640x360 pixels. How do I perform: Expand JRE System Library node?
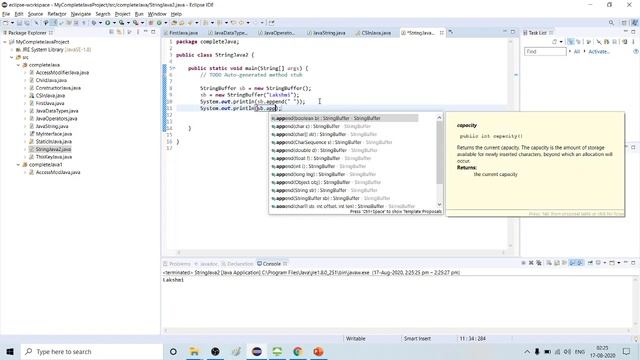click(x=12, y=49)
